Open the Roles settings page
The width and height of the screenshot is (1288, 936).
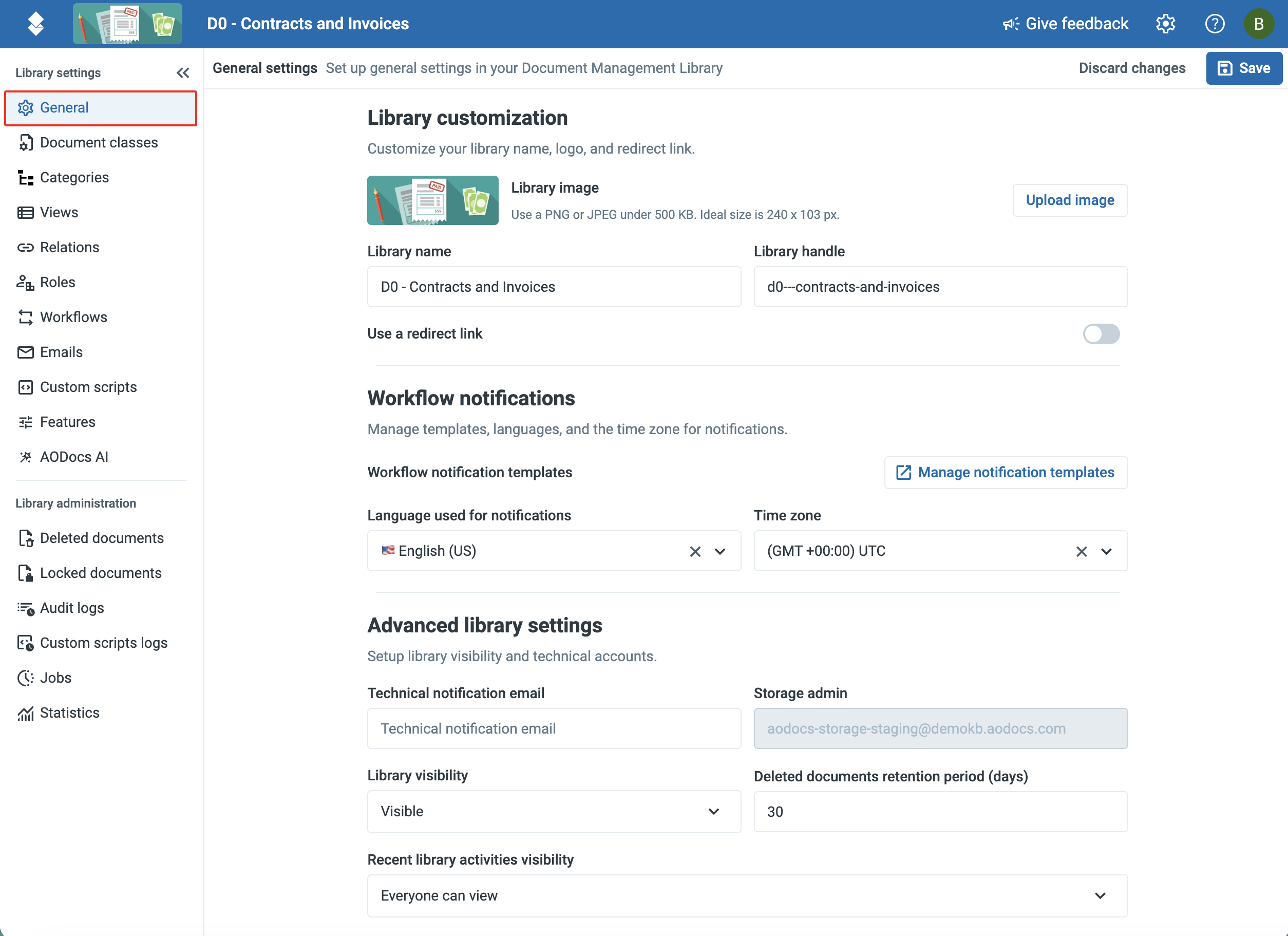click(101, 282)
